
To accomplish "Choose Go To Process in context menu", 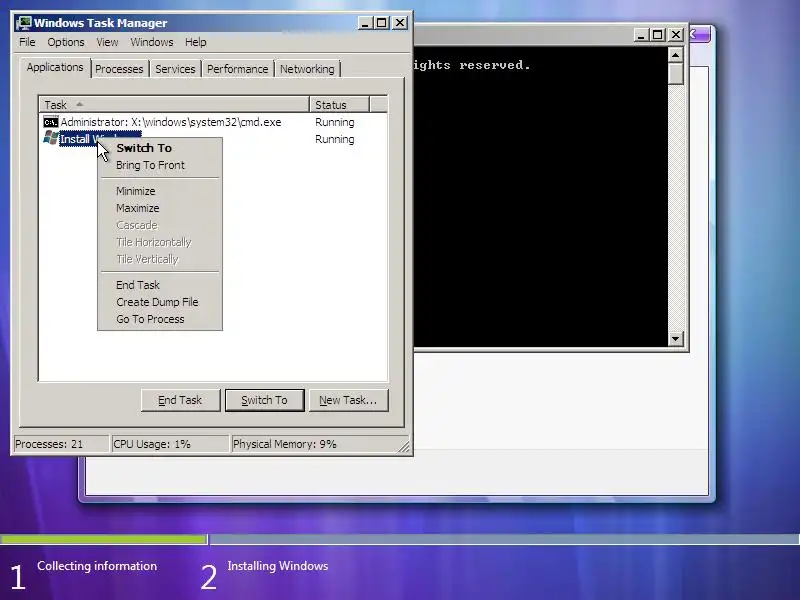I will (160, 319).
